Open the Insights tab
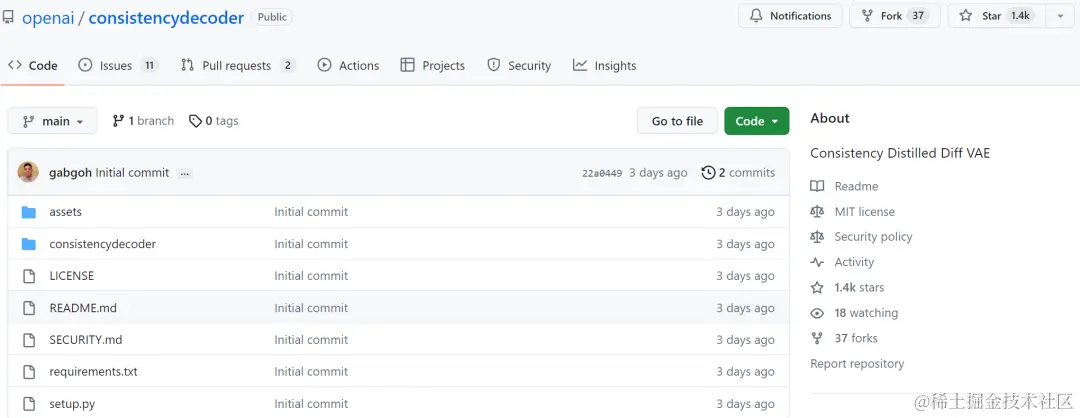The width and height of the screenshot is (1080, 418). coord(604,65)
